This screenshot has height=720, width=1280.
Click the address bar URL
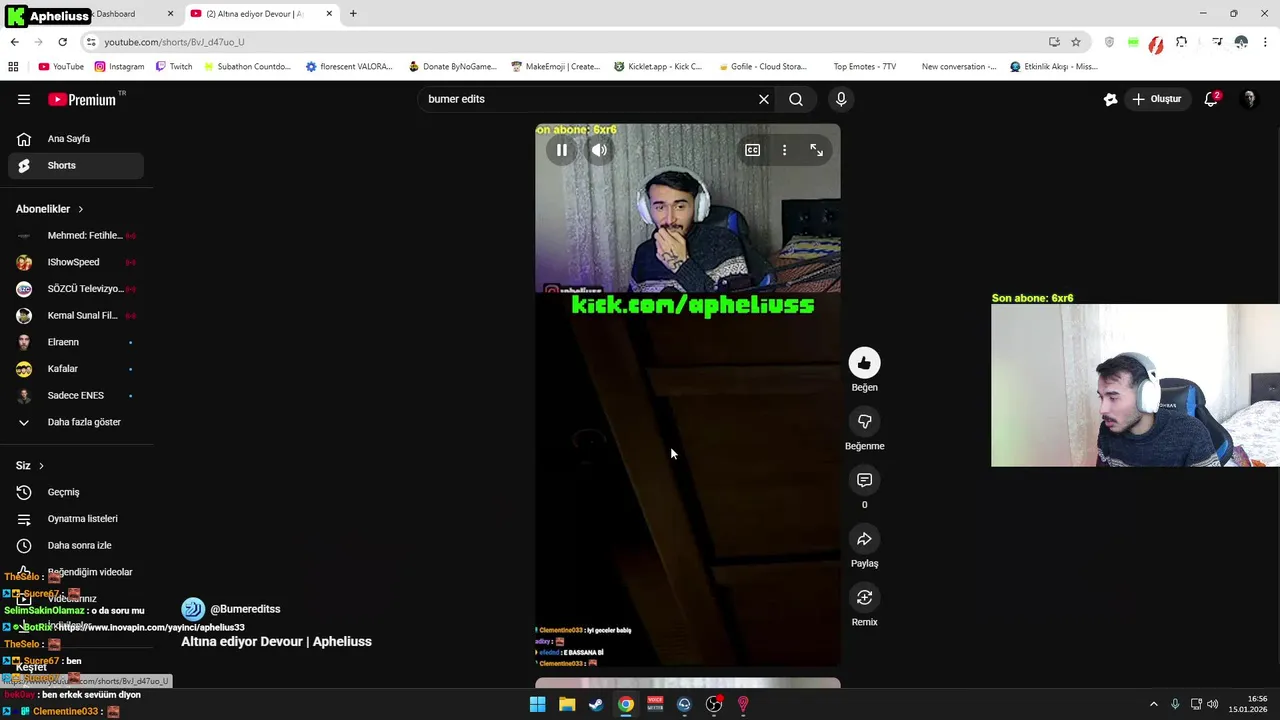[x=174, y=42]
